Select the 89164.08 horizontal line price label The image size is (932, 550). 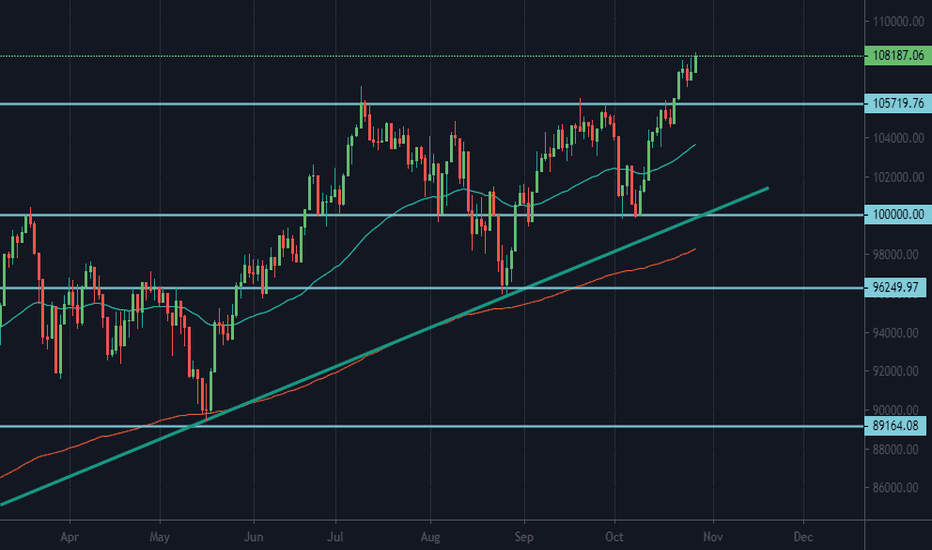(895, 426)
